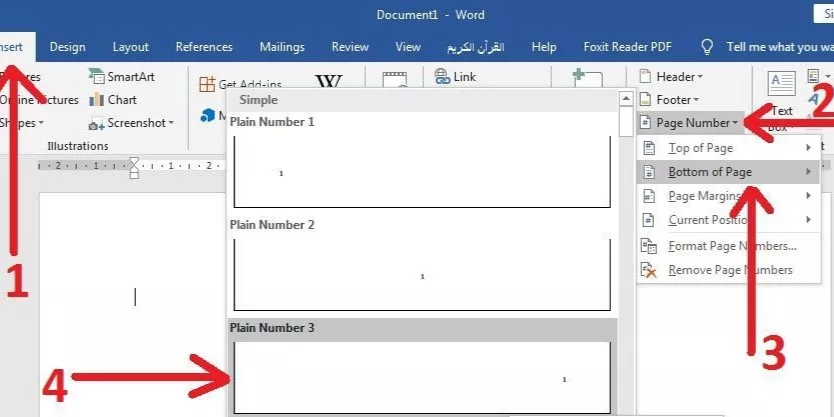
Task: Select the Plain Number 2 thumbnail
Action: tap(422, 275)
